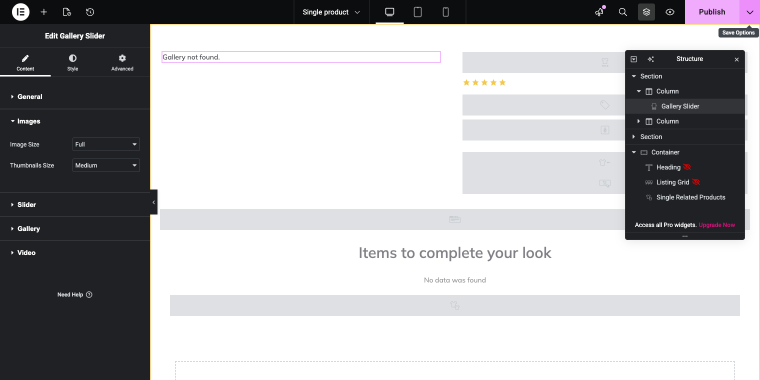Click the first Column icon in Structure

pyautogui.click(x=649, y=91)
